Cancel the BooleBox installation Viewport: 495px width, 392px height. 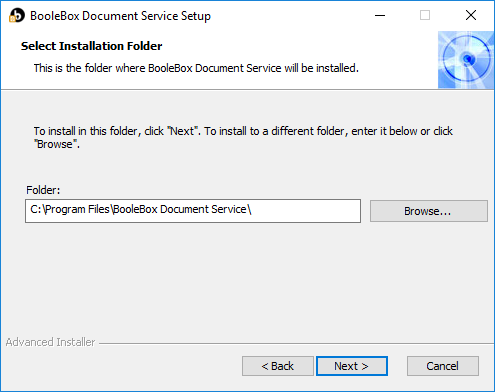tap(443, 366)
